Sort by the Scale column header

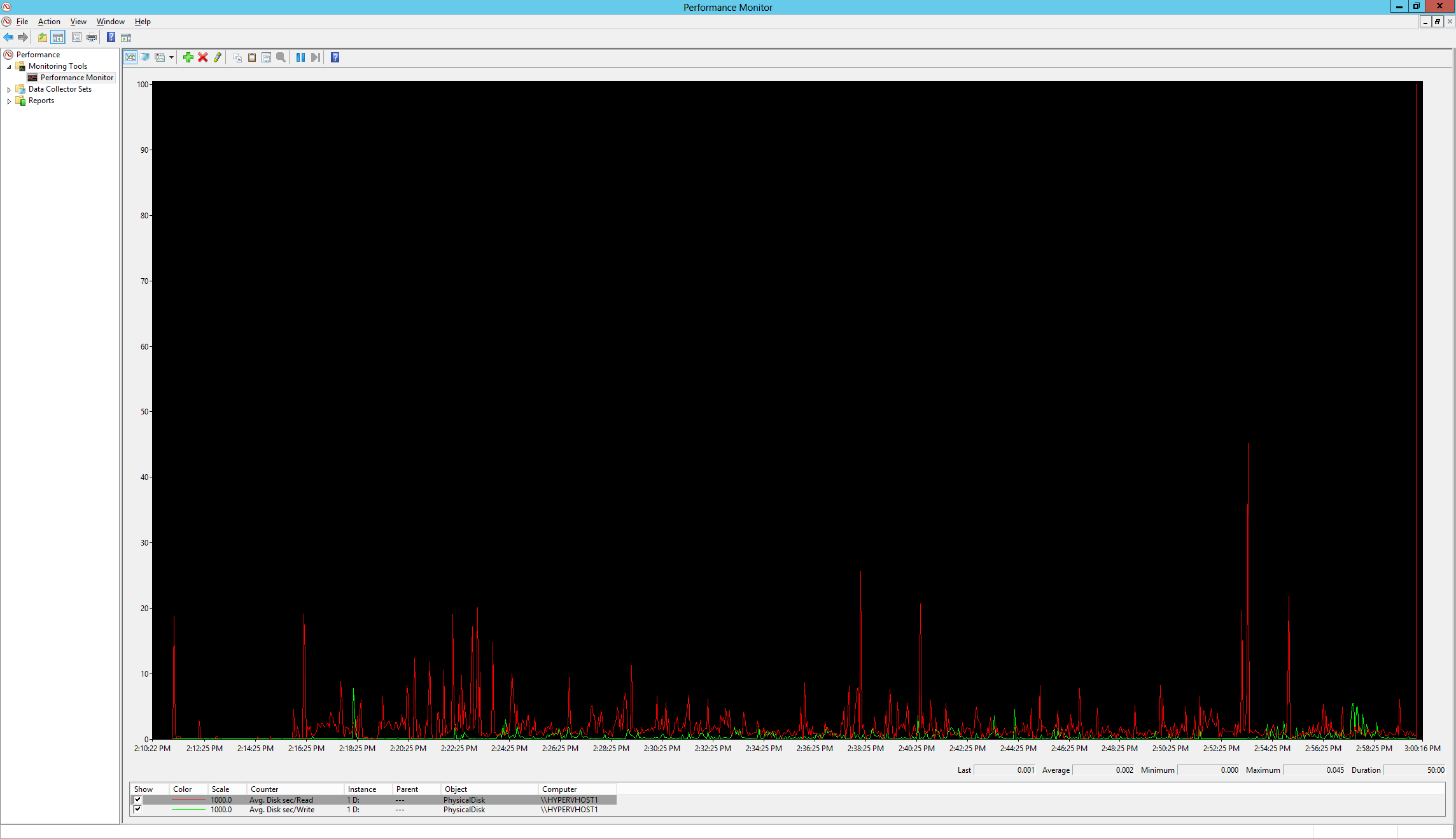point(227,789)
